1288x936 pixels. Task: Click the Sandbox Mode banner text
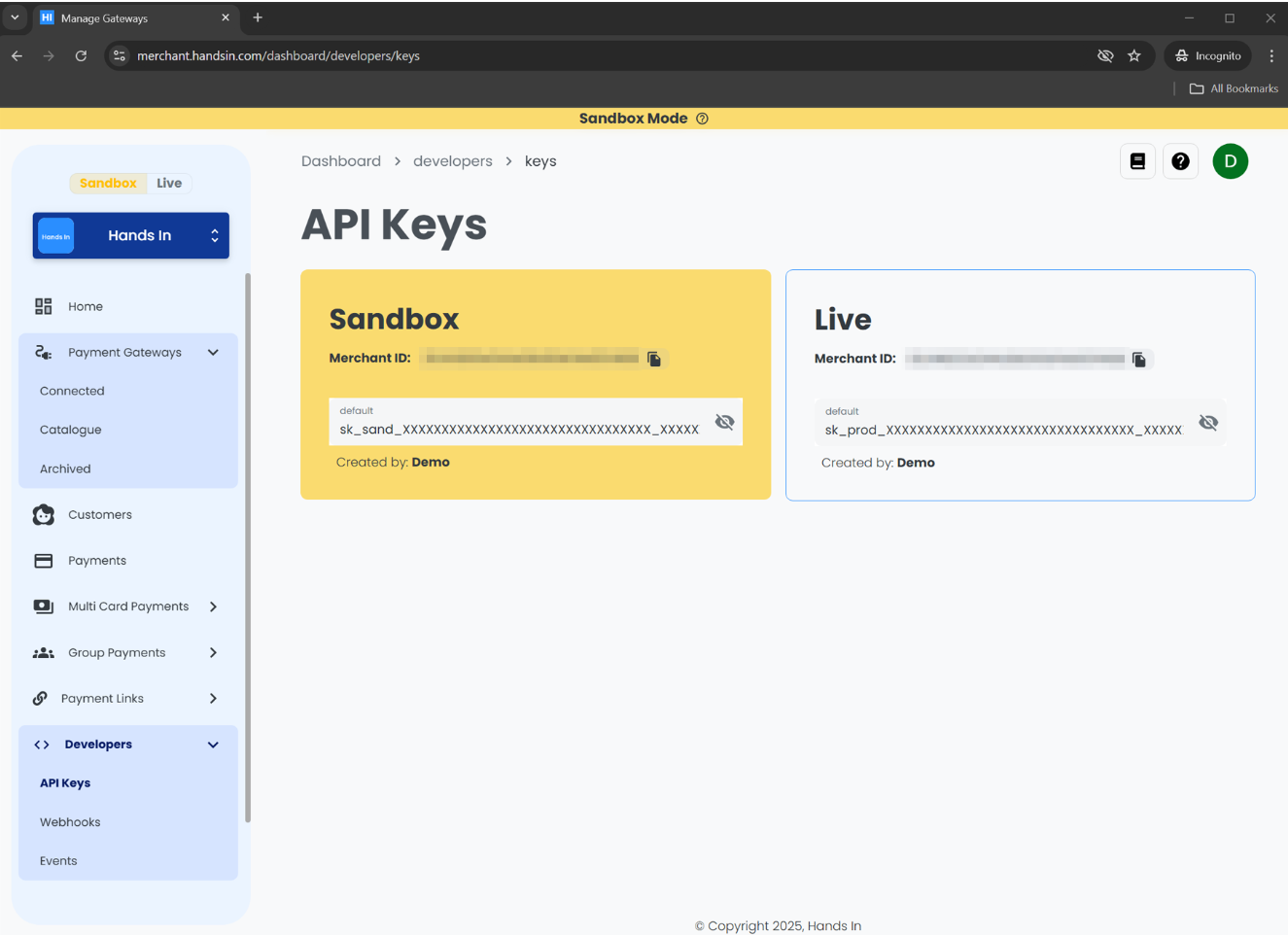coord(634,119)
